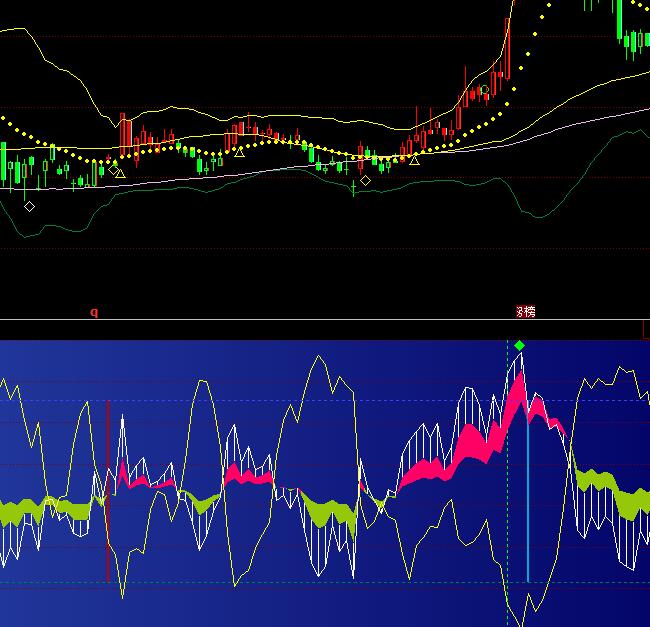
Task: Click the white diamond marker below the middle candles
Action: tap(365, 180)
